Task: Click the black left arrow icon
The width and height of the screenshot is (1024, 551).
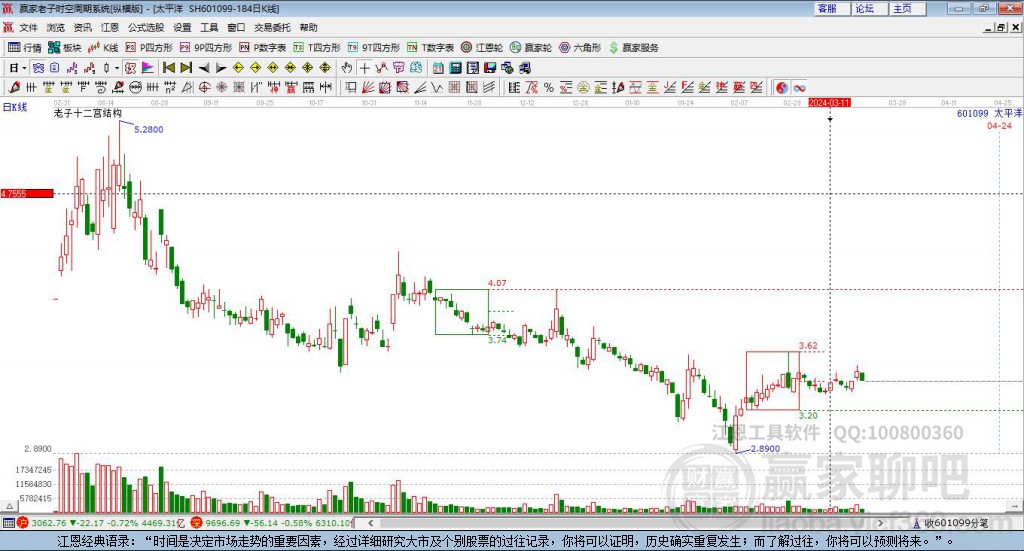Action: pos(204,68)
